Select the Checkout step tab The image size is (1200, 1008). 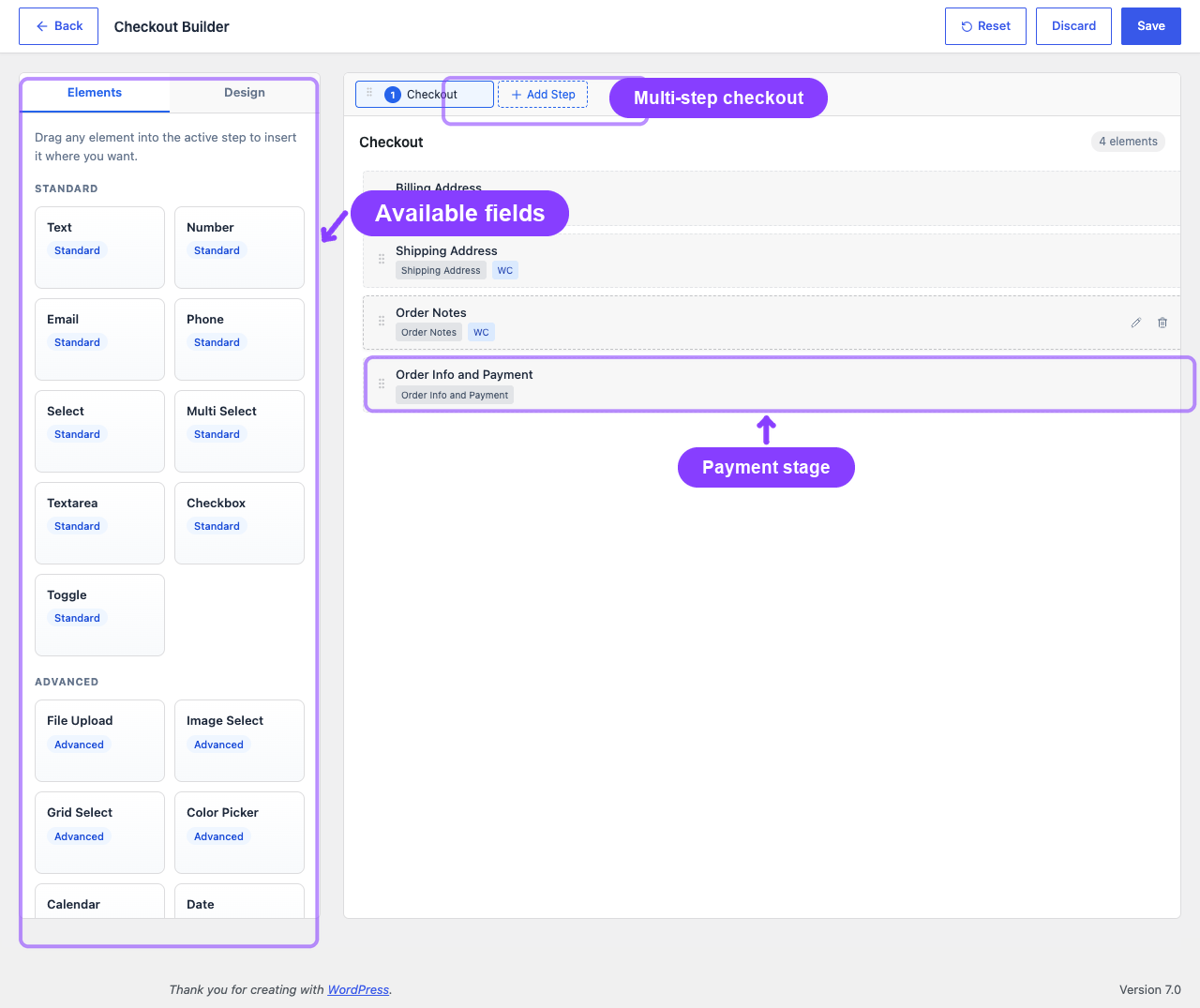pyautogui.click(x=425, y=95)
